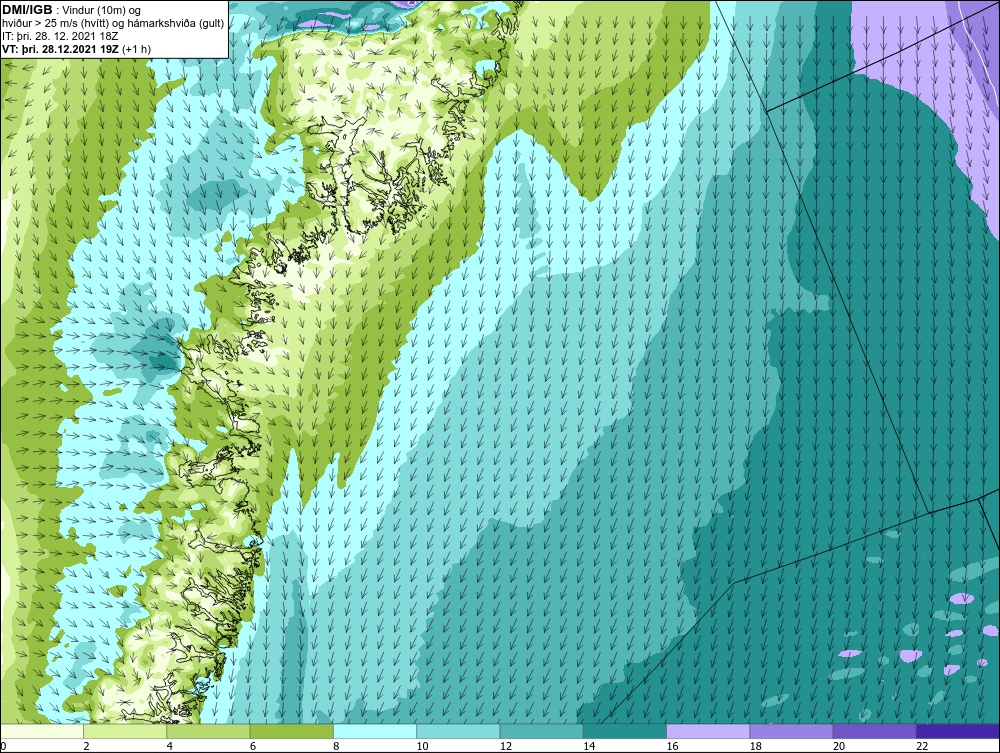Click the 'VT: þri. 28.12.2021 19Z' line
The height and width of the screenshot is (753, 1000).
(x=77, y=49)
